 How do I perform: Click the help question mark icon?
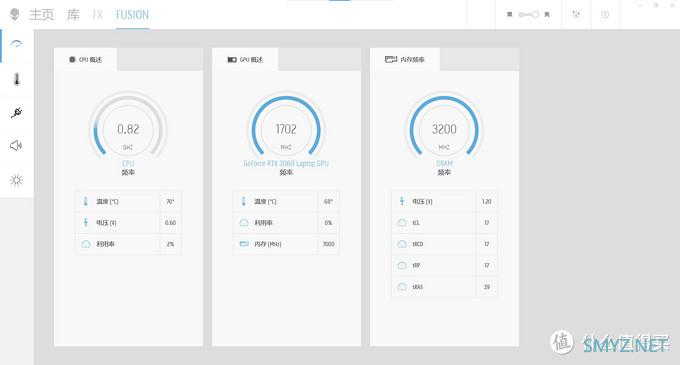click(605, 14)
